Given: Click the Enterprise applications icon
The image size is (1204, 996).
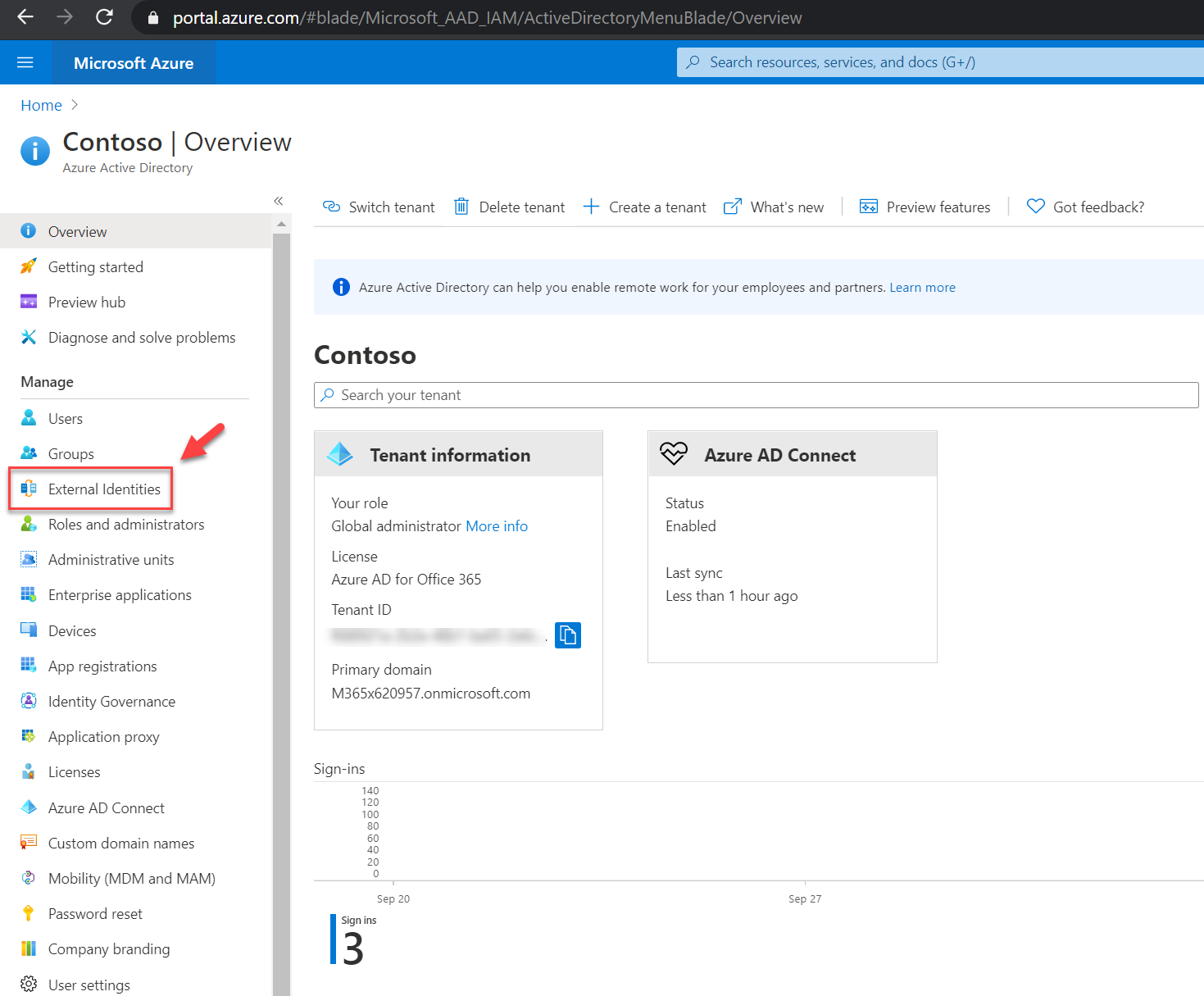Looking at the screenshot, I should point(28,594).
